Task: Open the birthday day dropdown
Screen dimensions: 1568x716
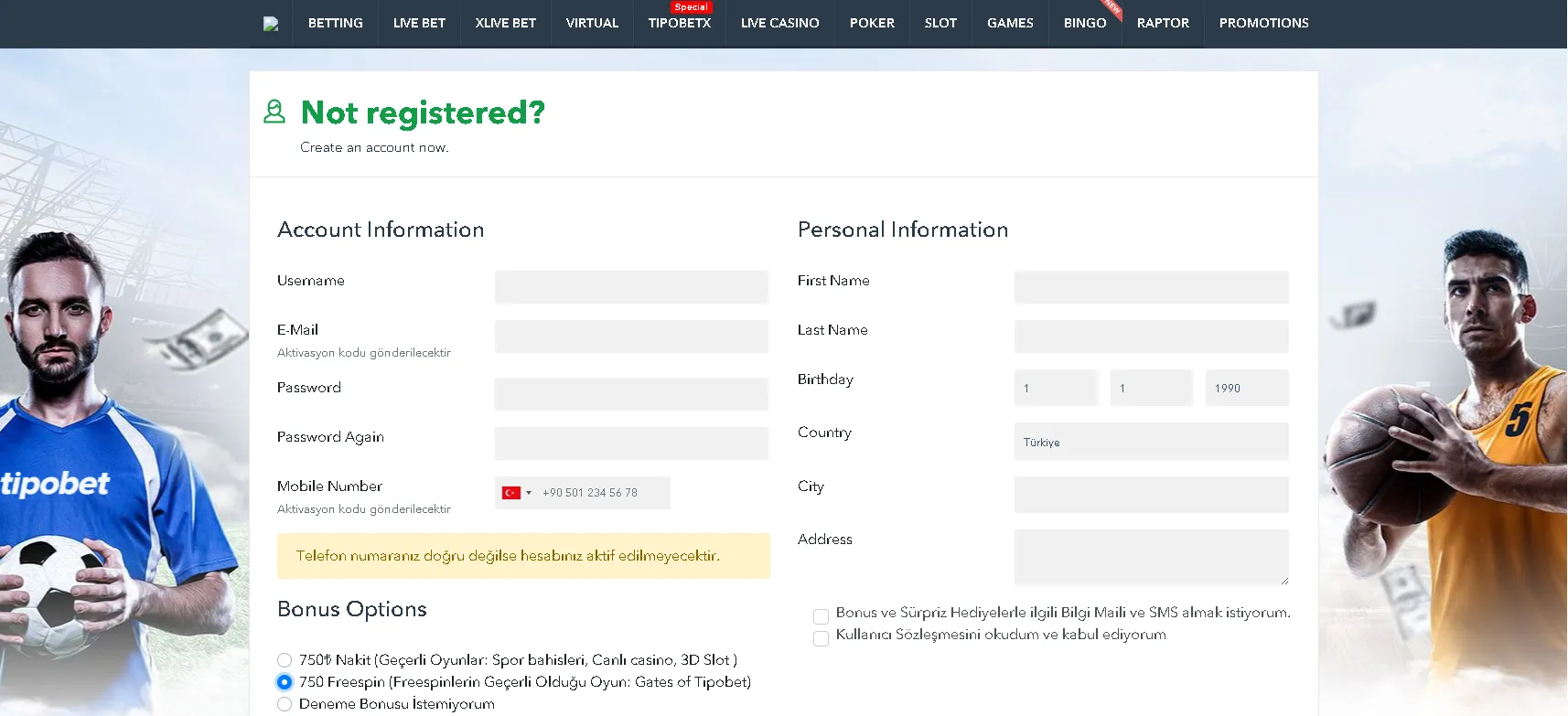Action: [x=1056, y=388]
